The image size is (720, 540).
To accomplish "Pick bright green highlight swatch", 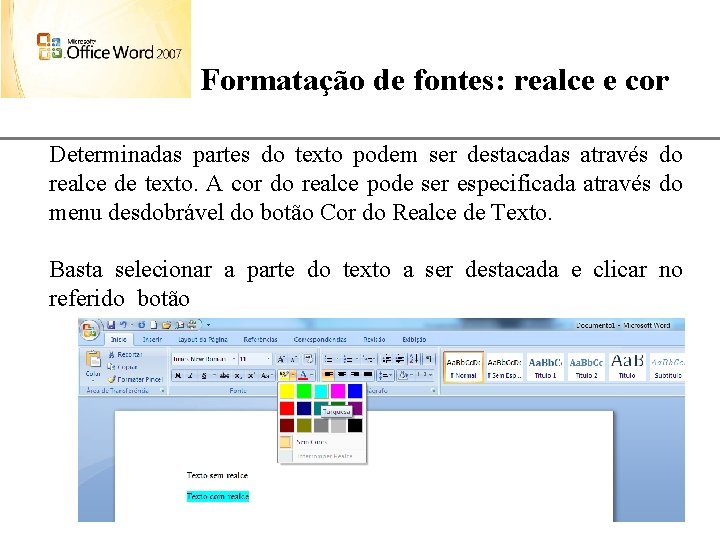I will click(304, 391).
